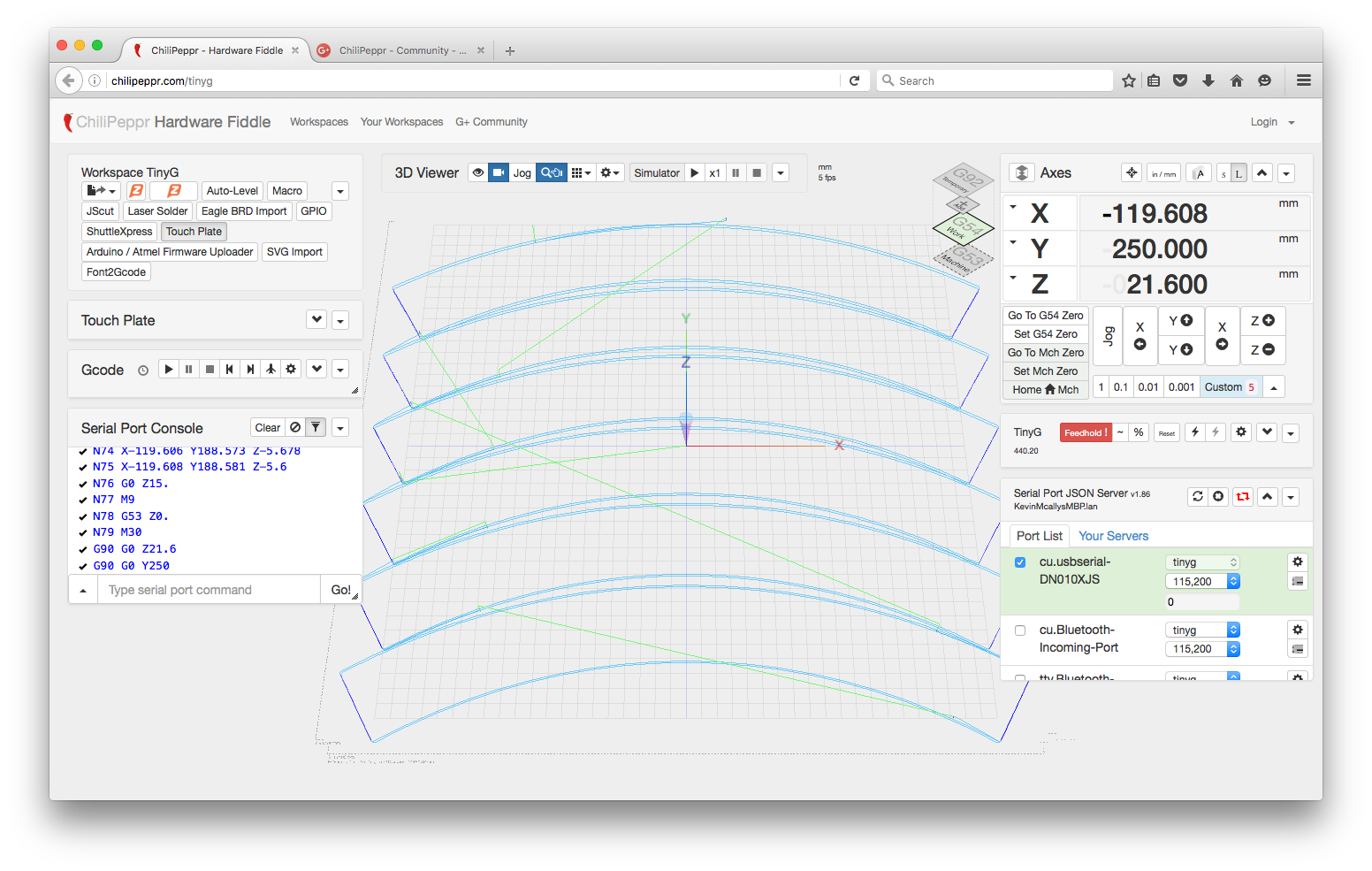Jog Y axis down with arrow button
1372x871 pixels.
(x=1180, y=350)
